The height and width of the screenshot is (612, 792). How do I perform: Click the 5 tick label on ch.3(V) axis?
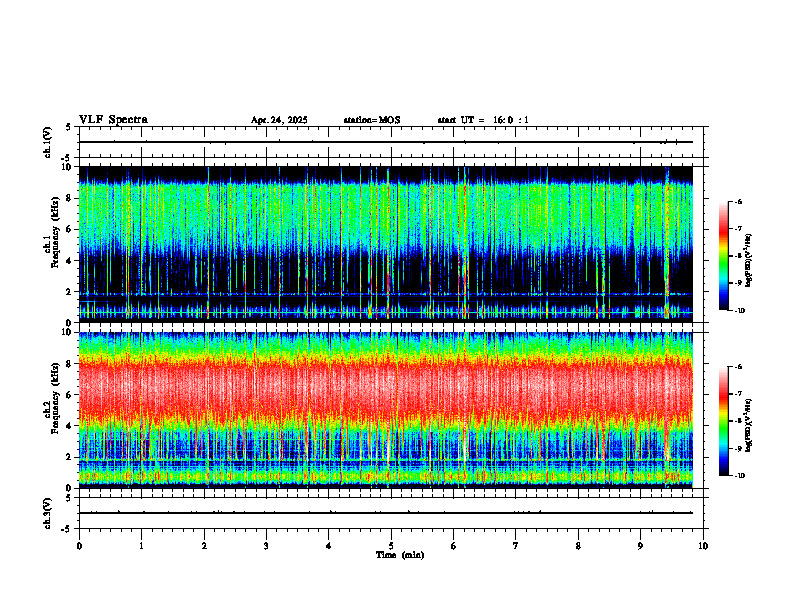(x=70, y=498)
